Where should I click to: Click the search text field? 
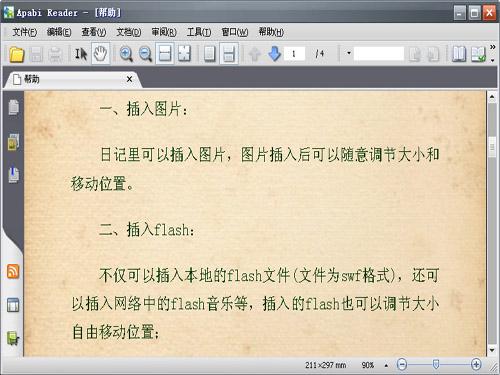[x=379, y=54]
